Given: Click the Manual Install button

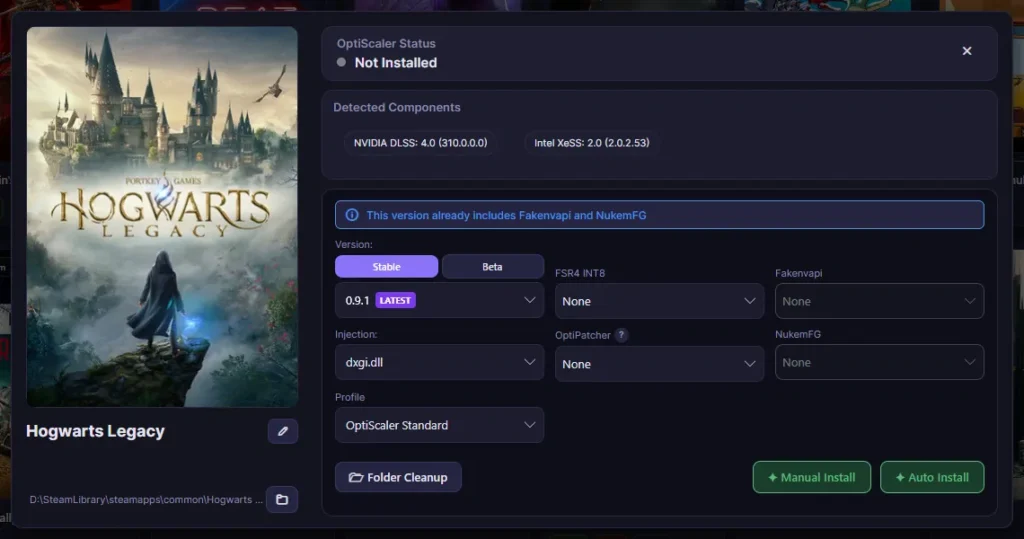Looking at the screenshot, I should pos(812,478).
